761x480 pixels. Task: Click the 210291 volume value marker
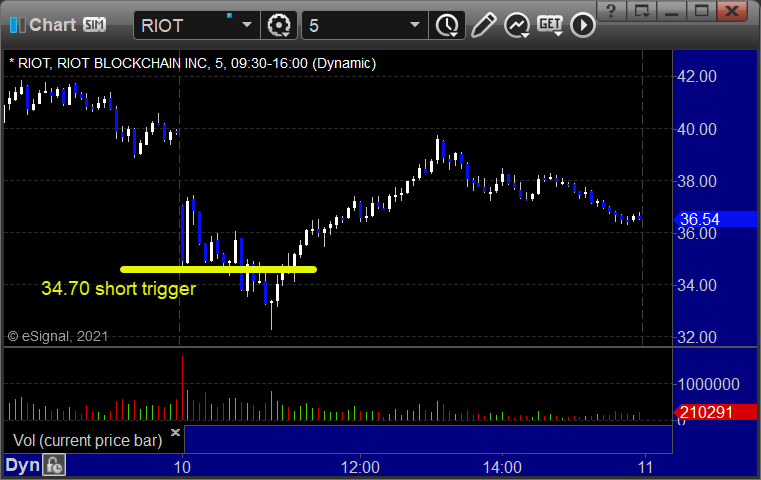[715, 412]
